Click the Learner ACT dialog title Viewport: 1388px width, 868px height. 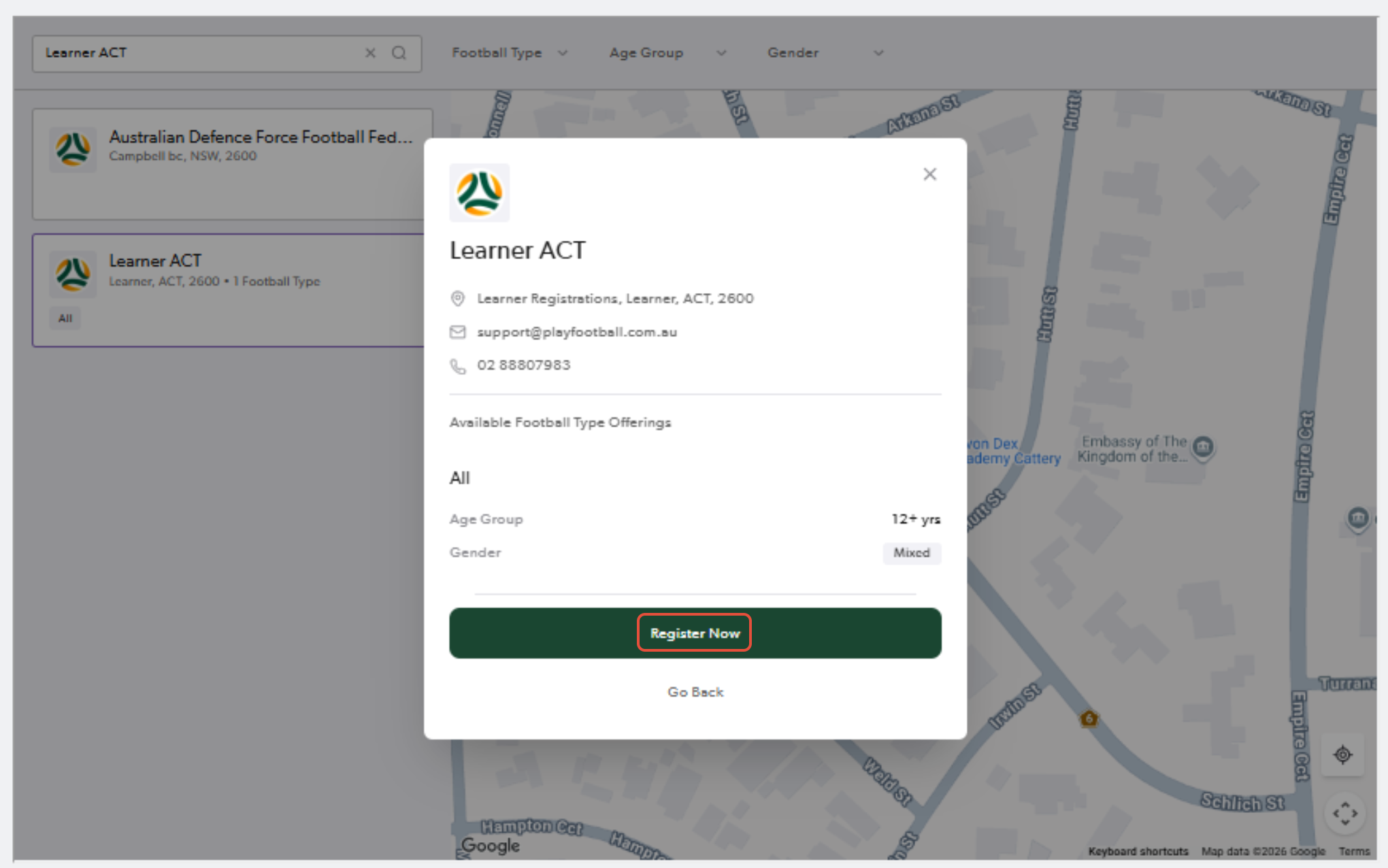point(517,250)
